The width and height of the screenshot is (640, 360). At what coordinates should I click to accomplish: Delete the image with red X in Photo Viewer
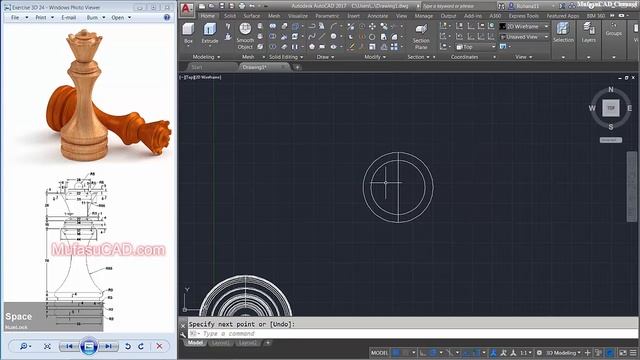[159, 346]
